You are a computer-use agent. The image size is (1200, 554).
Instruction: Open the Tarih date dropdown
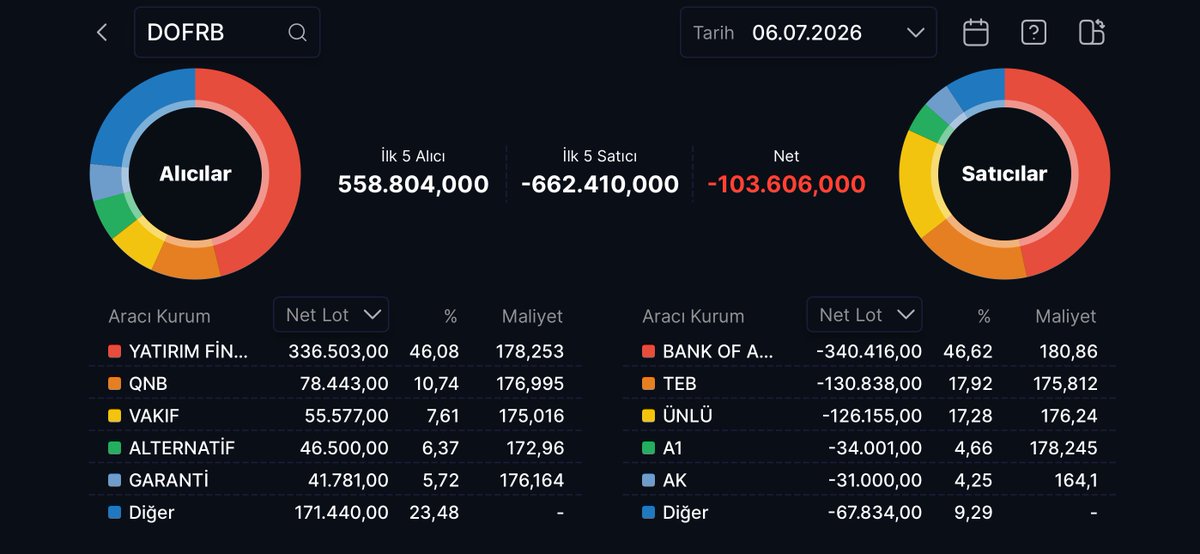[808, 33]
